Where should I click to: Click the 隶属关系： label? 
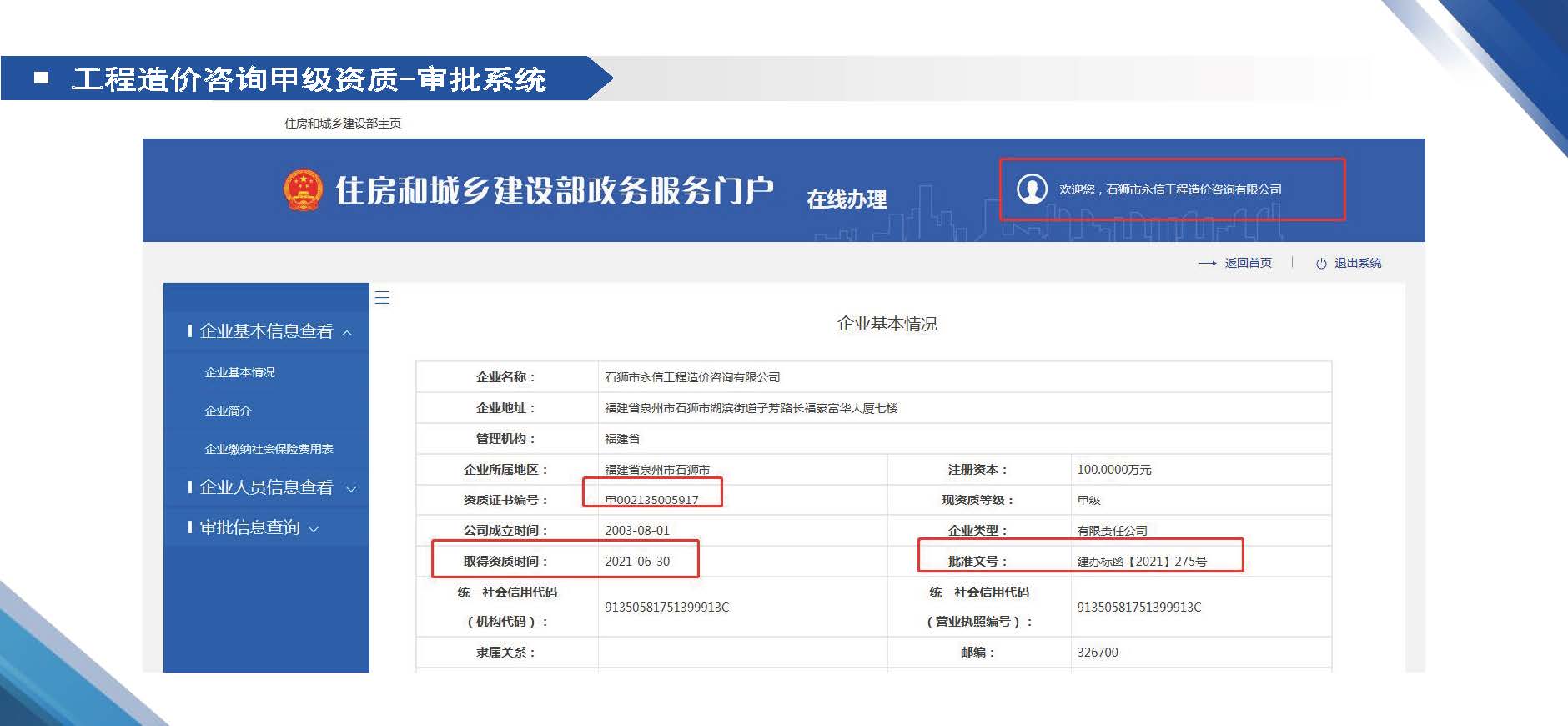[x=505, y=653]
